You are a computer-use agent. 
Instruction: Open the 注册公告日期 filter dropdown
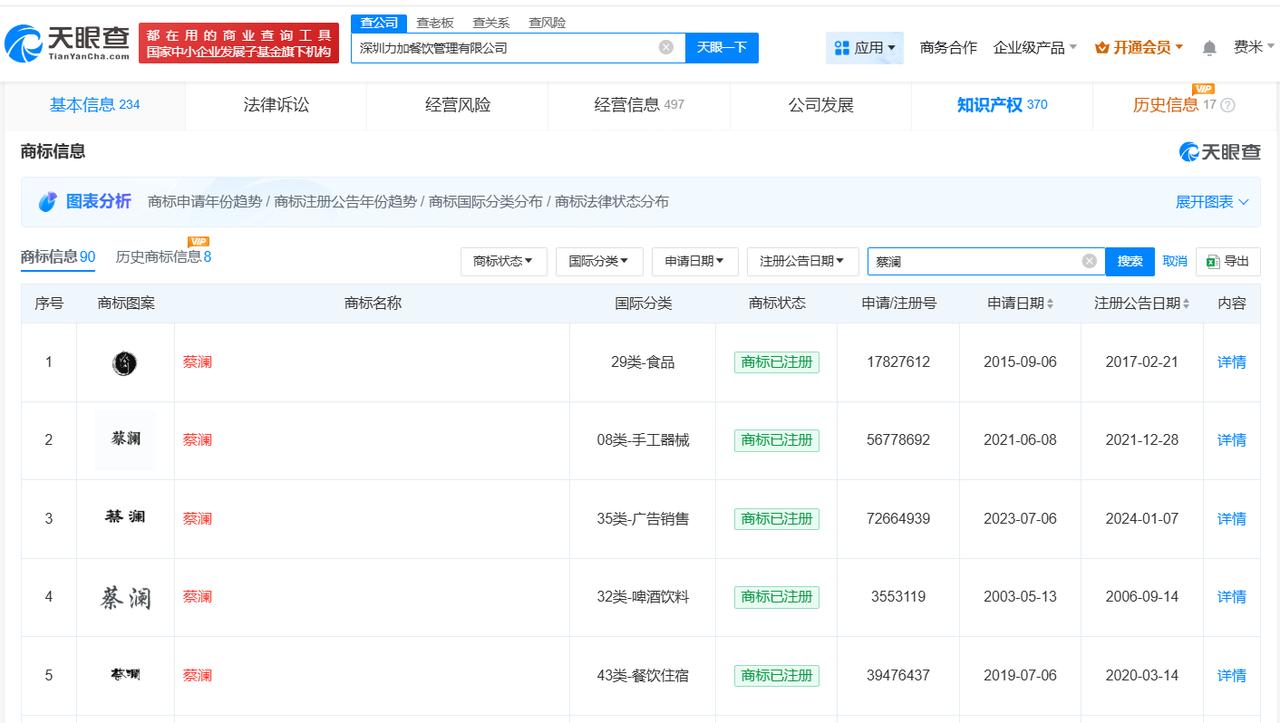click(x=802, y=261)
